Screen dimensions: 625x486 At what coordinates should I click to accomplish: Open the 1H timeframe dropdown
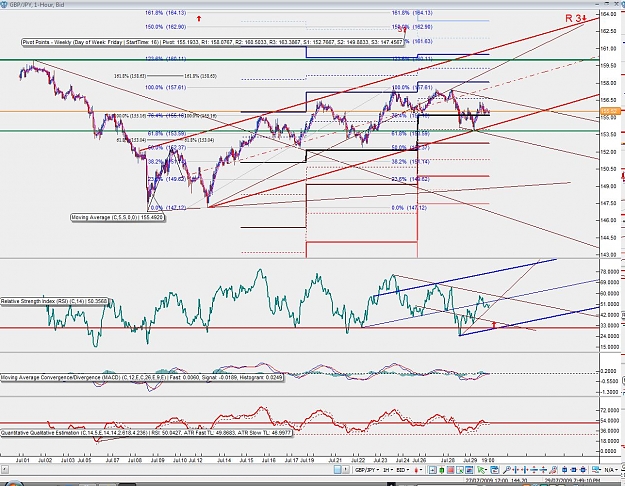[388, 470]
